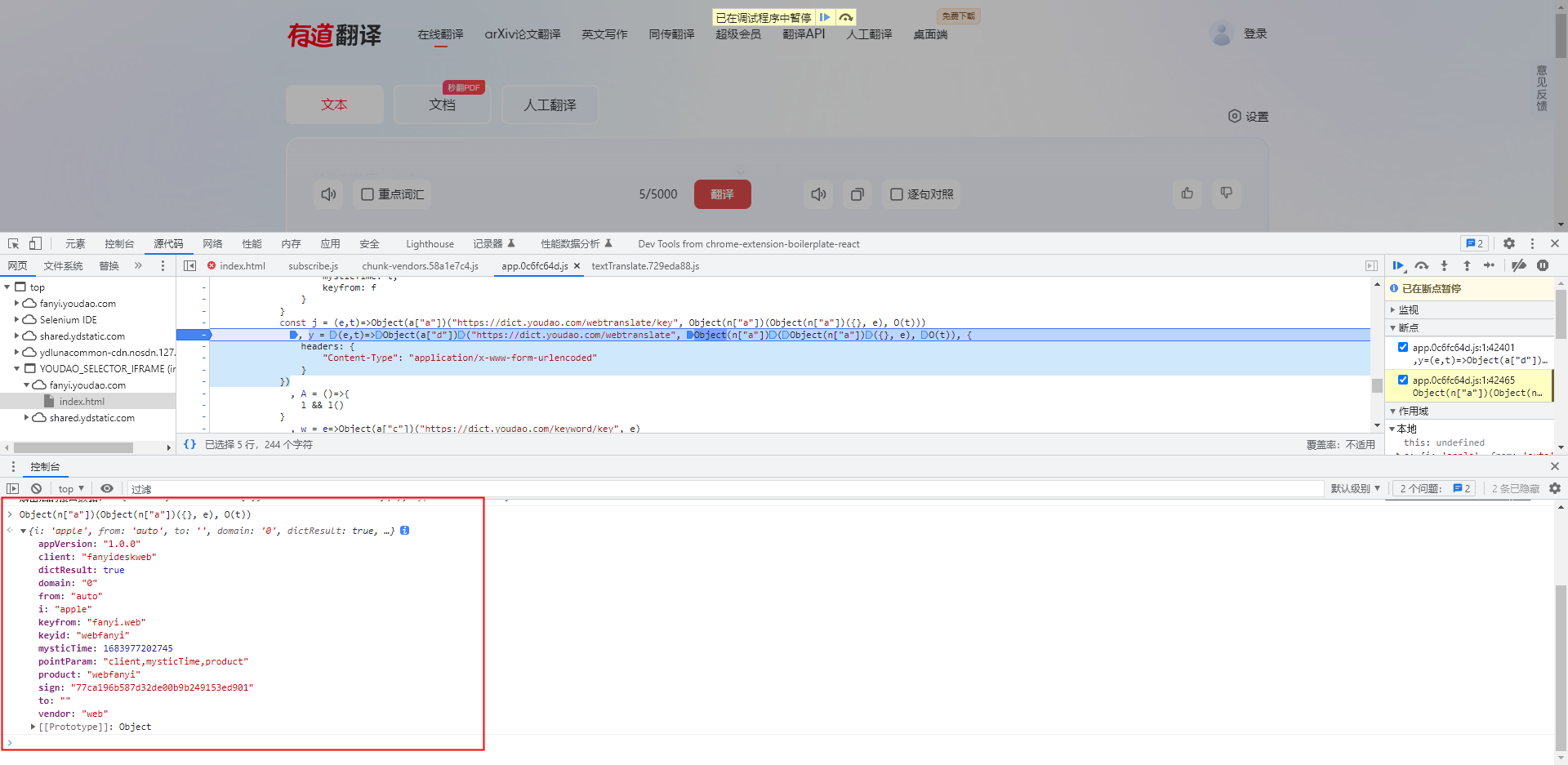Open the console drawer three-dot menu
1568x765 pixels.
pyautogui.click(x=13, y=466)
